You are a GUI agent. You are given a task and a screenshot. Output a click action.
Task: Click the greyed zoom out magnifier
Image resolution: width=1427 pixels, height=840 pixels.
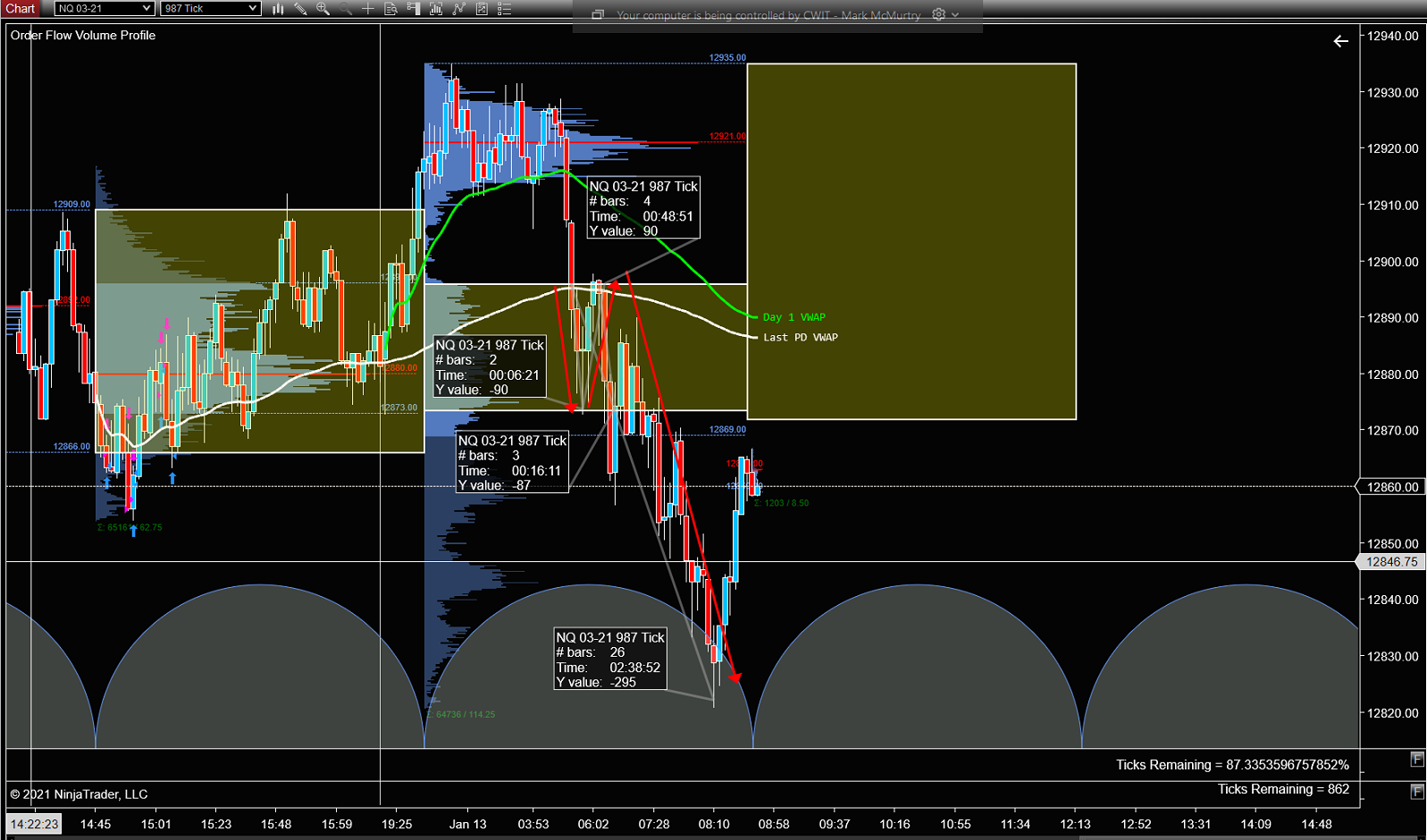click(x=346, y=9)
